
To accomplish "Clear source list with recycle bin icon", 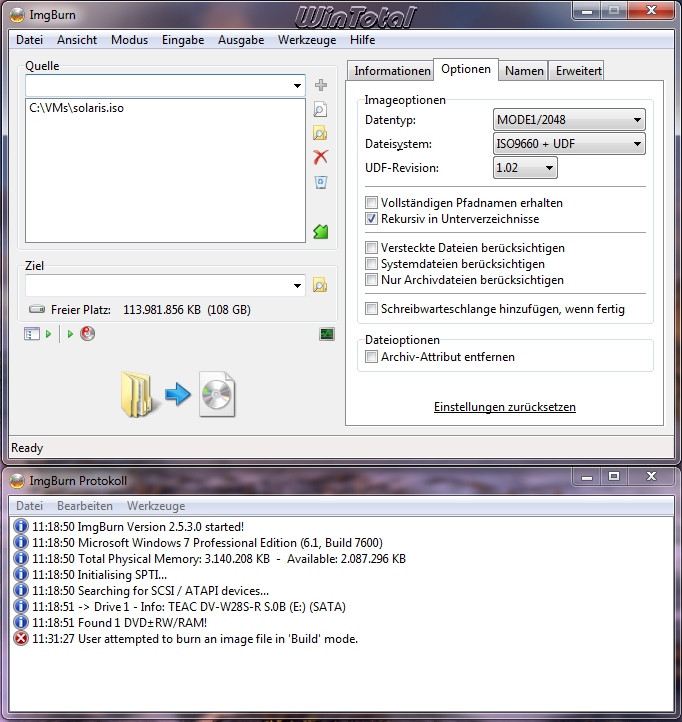I will [321, 182].
